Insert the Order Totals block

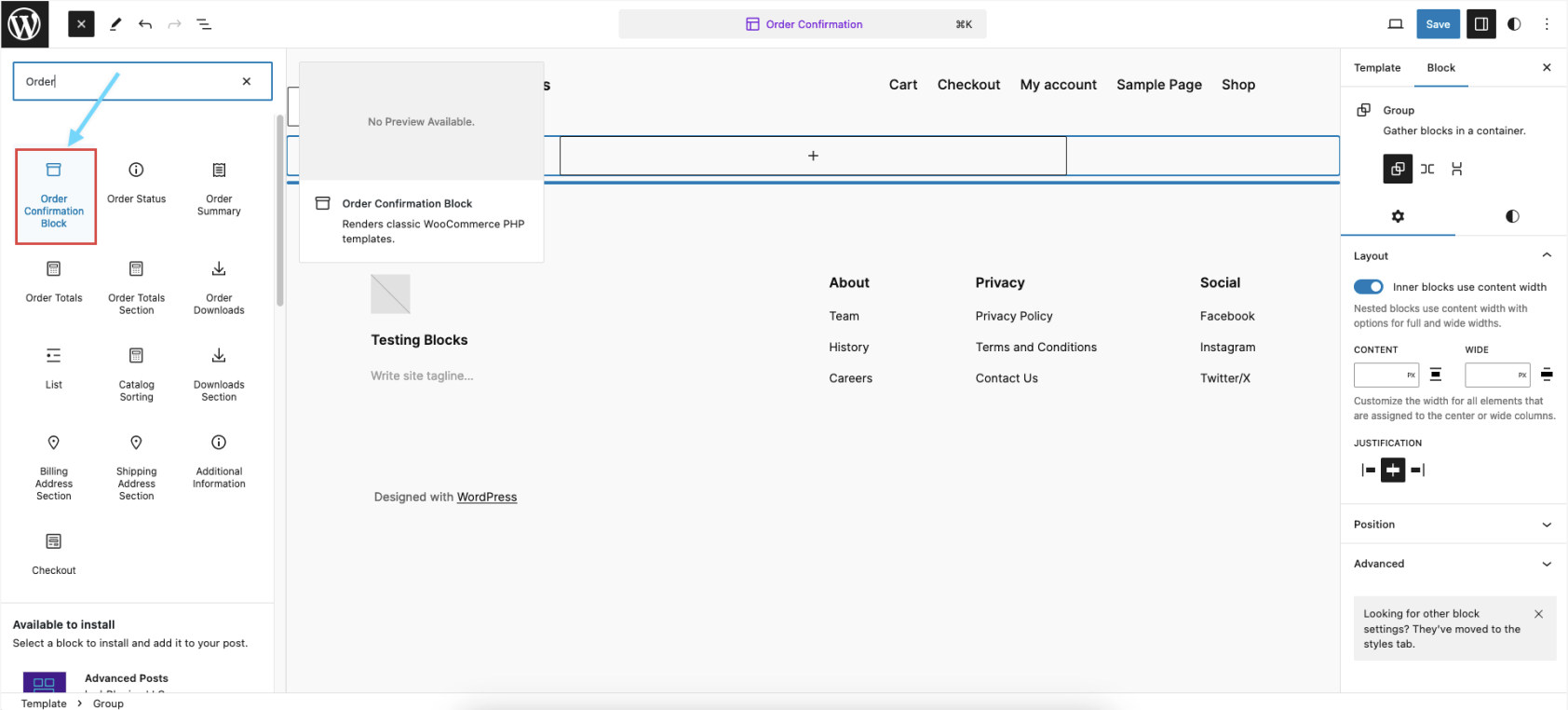(54, 283)
